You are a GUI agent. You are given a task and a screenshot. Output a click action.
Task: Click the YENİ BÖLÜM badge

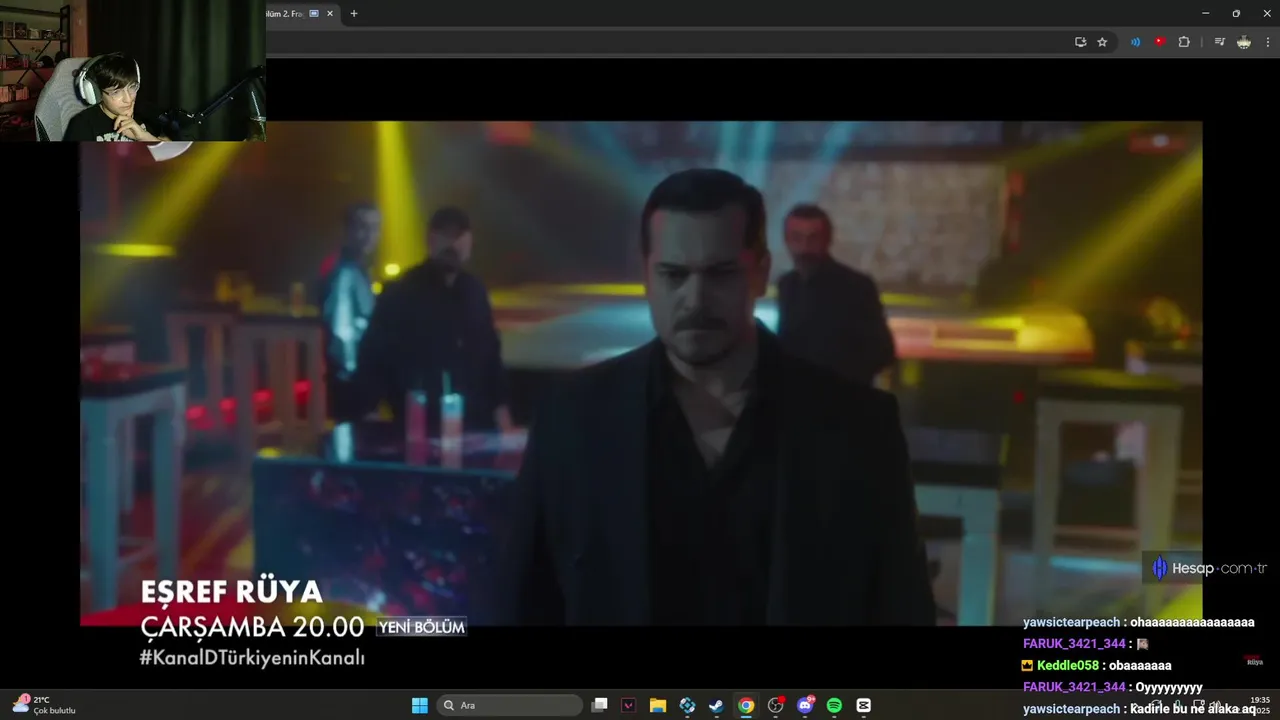pos(421,627)
